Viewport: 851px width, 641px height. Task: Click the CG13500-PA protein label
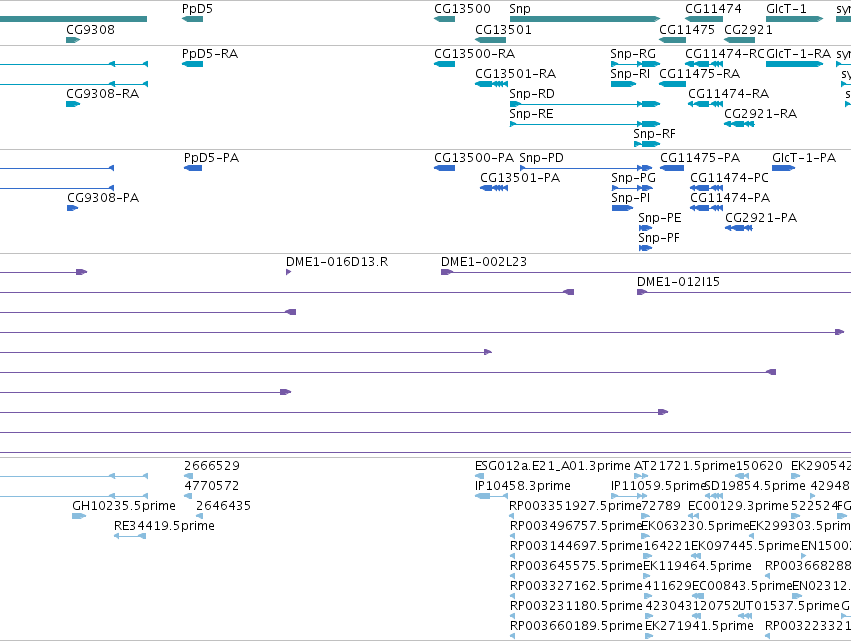tap(474, 157)
